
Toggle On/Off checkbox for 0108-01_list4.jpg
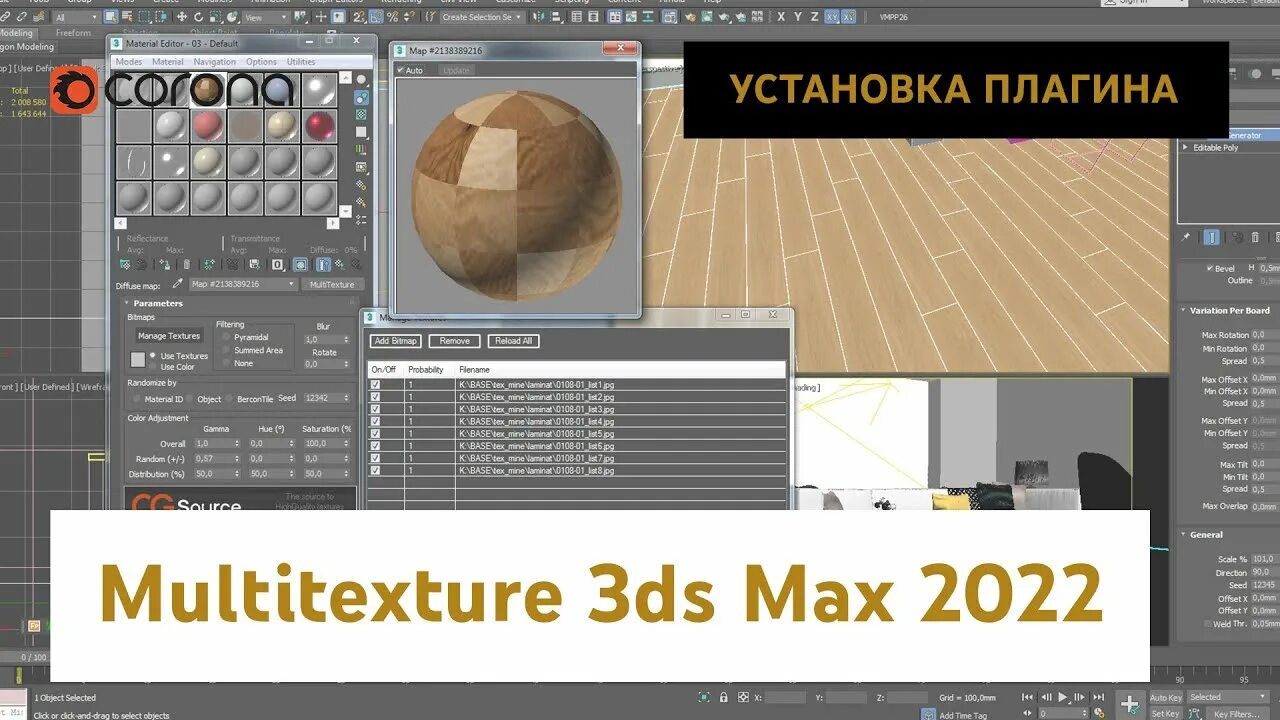point(375,421)
